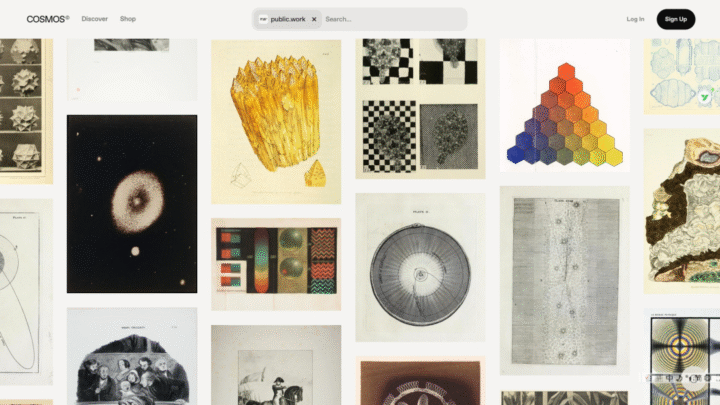Click the Log In link
Screen dimensions: 720x405
(635, 19)
